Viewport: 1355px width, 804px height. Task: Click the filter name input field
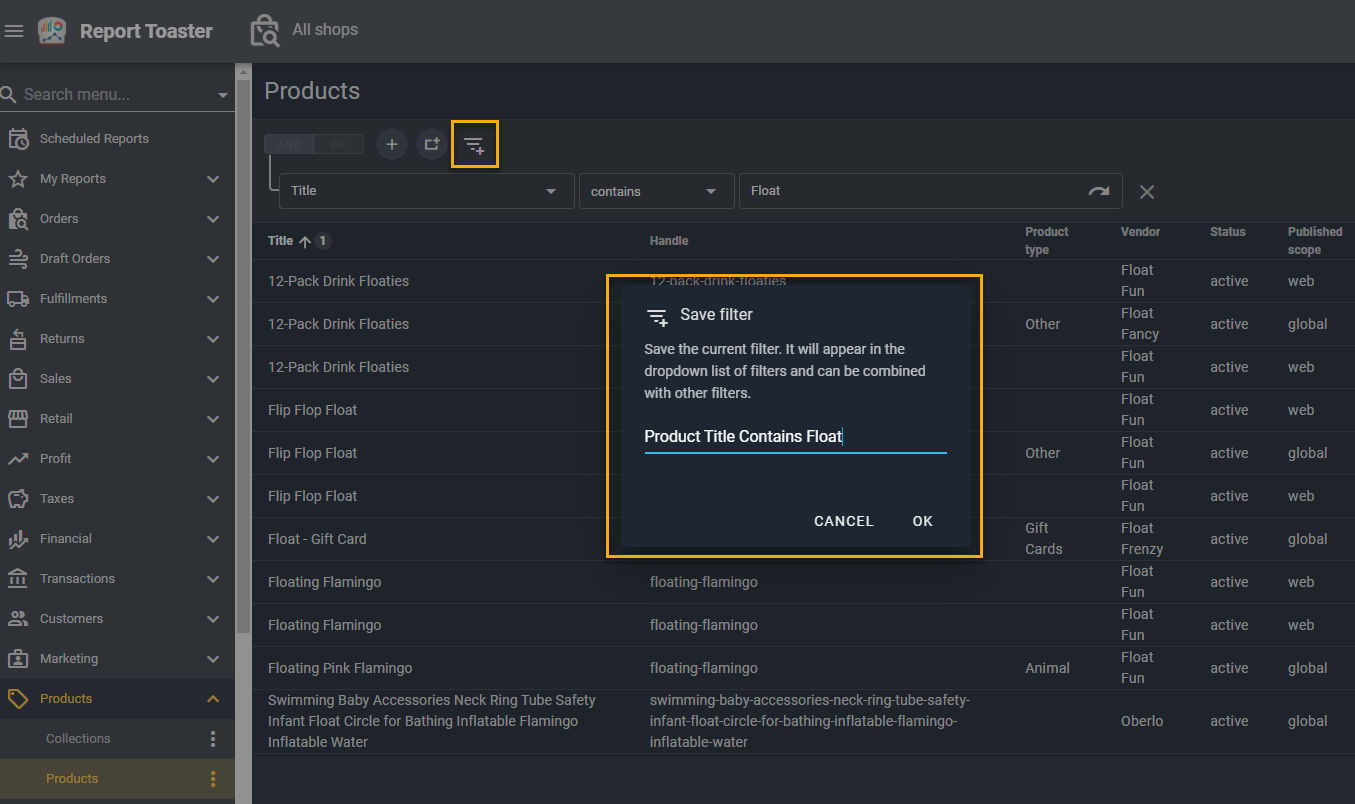pyautogui.click(x=794, y=437)
